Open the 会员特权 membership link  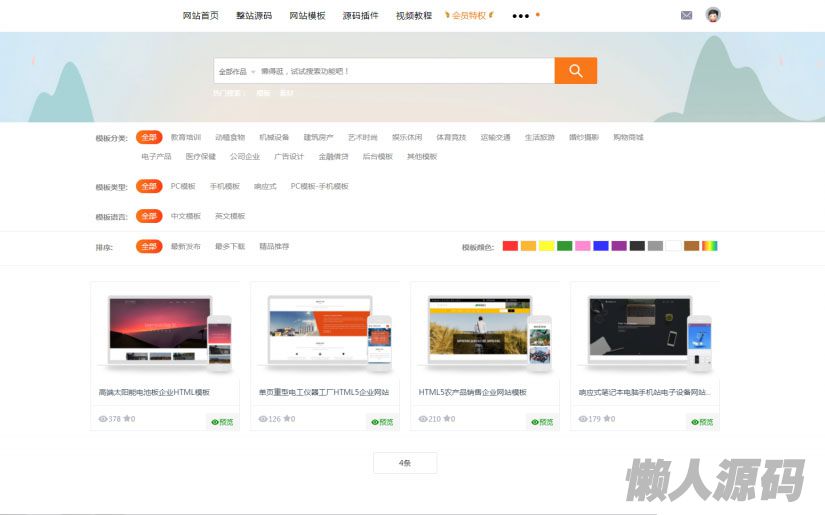tap(469, 16)
